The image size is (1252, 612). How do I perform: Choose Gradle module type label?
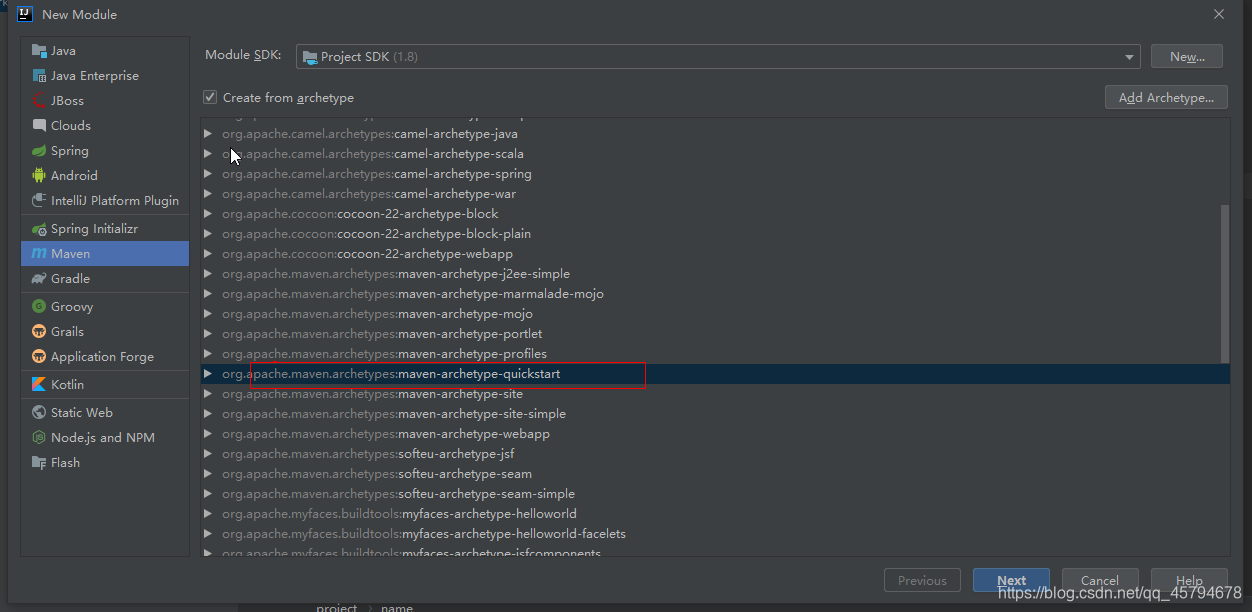(70, 279)
